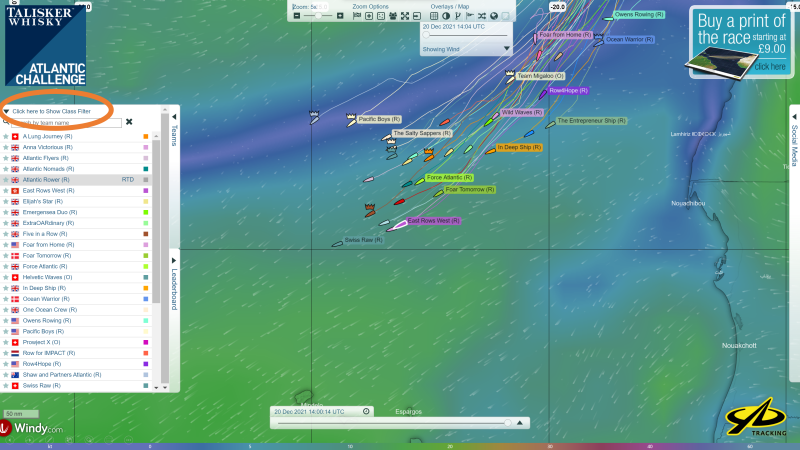This screenshot has width=800, height=450.
Task: Click the teal swatch for Atlantic Nomads
Action: [x=145, y=169]
